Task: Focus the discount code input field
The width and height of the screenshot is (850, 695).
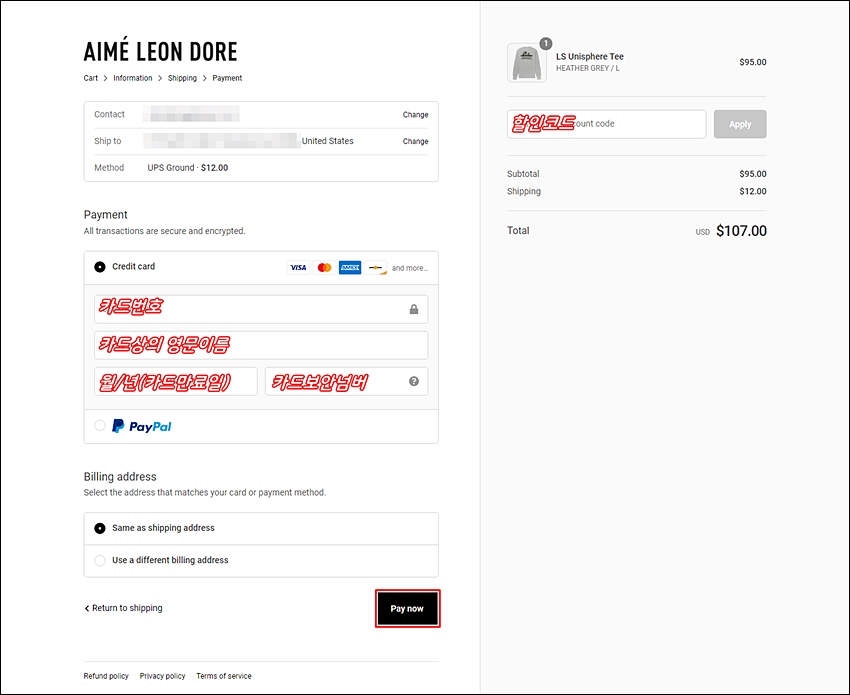Action: click(x=607, y=124)
